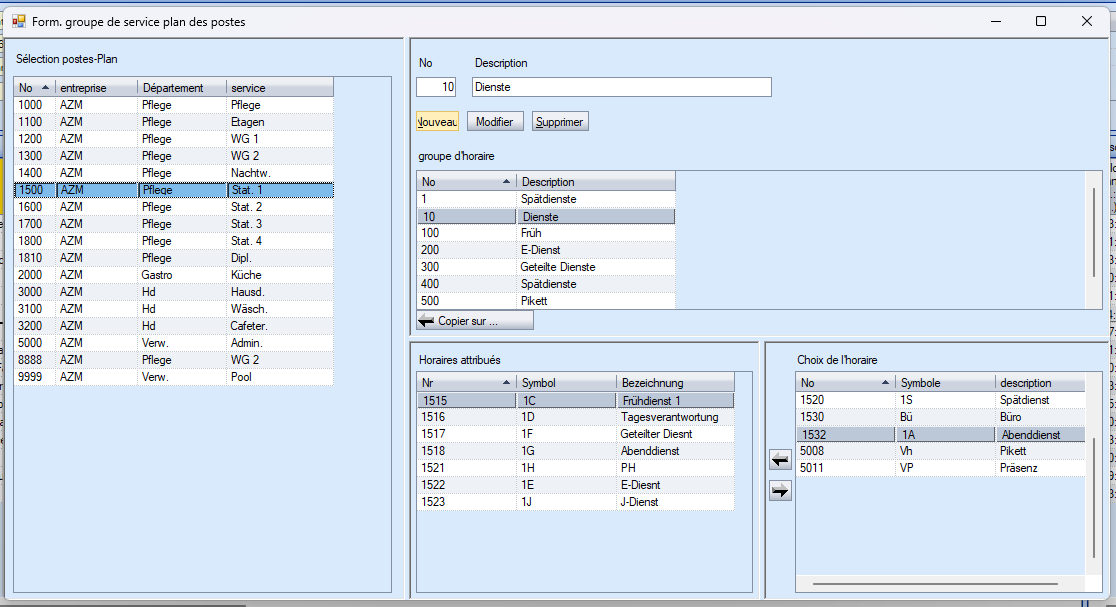Screen dimensions: 1116x607
Task: Click the Symbole column header in Choix de l'horaire
Action: coord(944,383)
